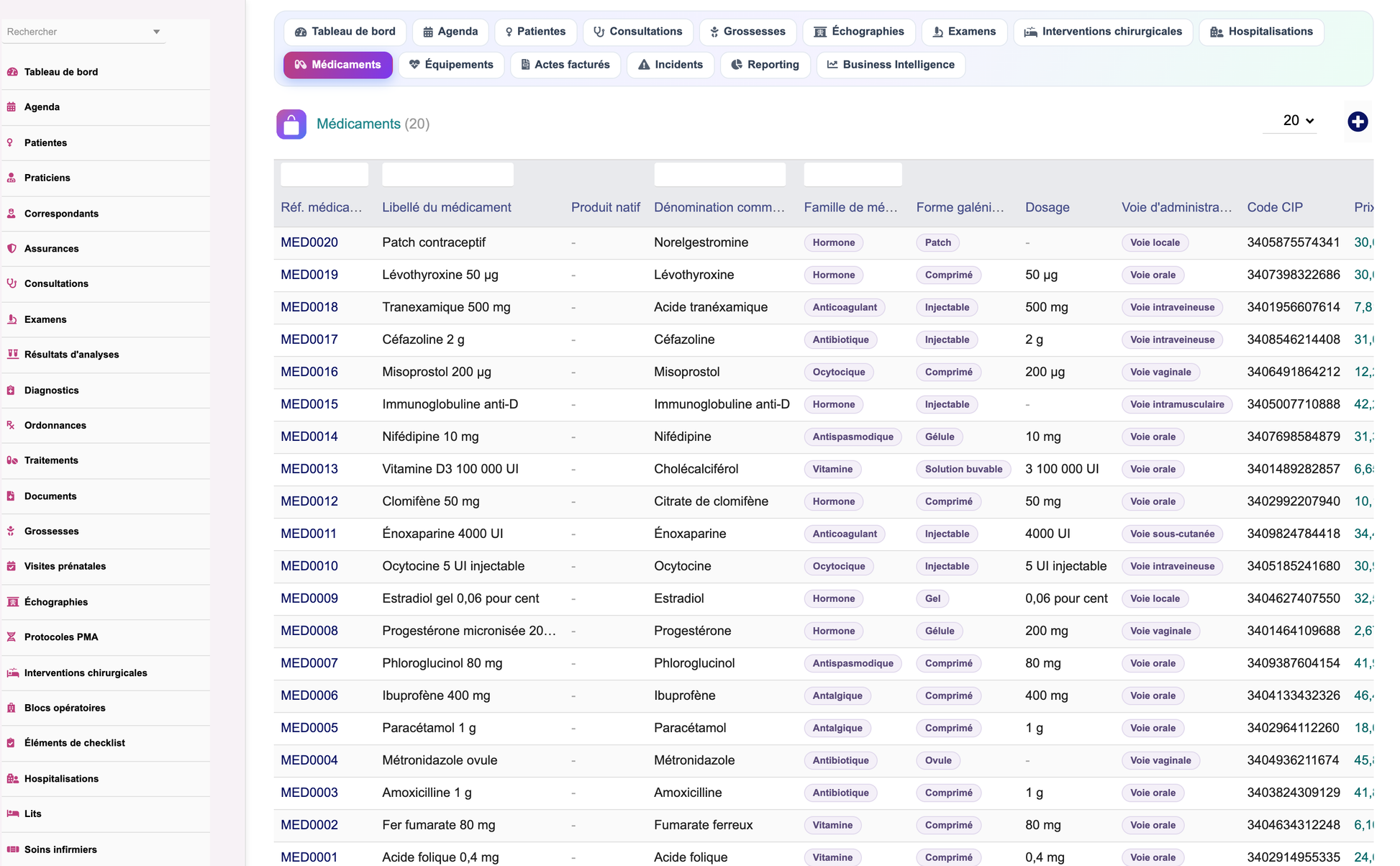Select the Médicaments tab
Viewport: 1400px width, 866px height.
338,65
